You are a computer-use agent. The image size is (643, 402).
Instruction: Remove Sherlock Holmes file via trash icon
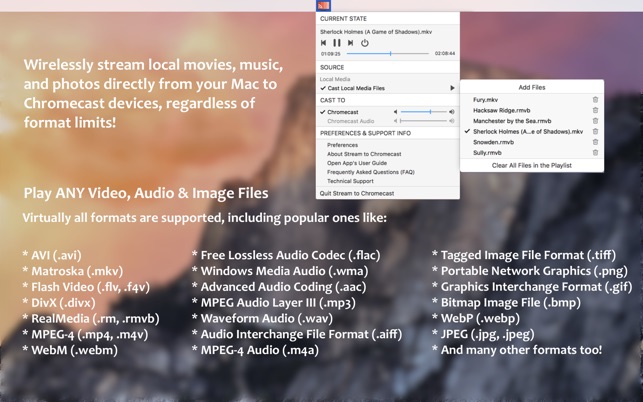pyautogui.click(x=595, y=132)
